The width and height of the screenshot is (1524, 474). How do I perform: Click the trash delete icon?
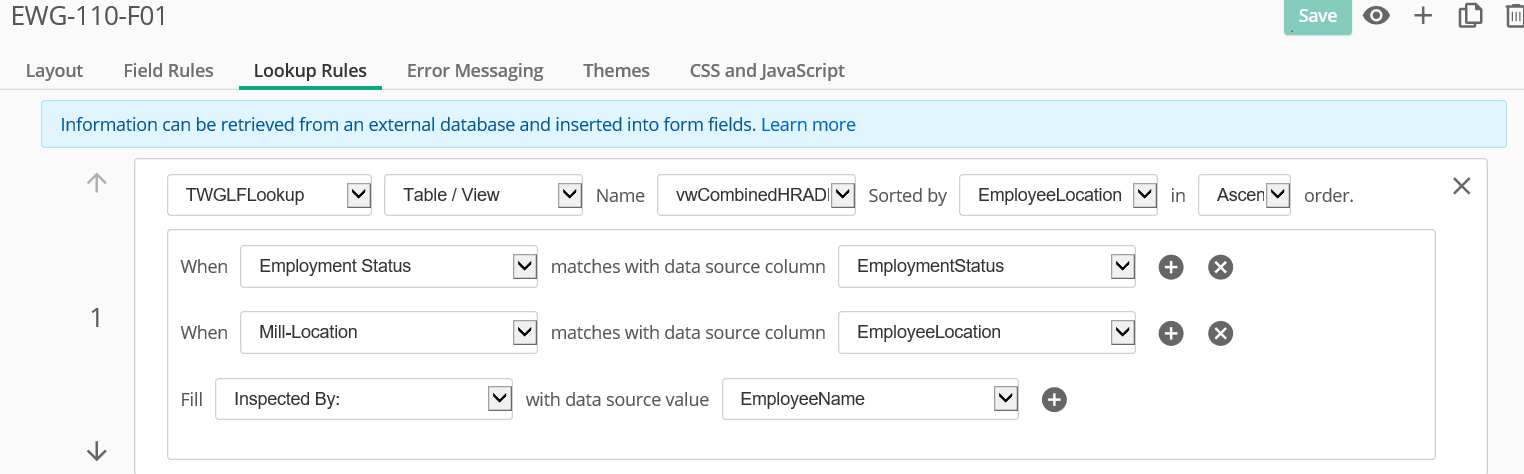[x=1514, y=16]
